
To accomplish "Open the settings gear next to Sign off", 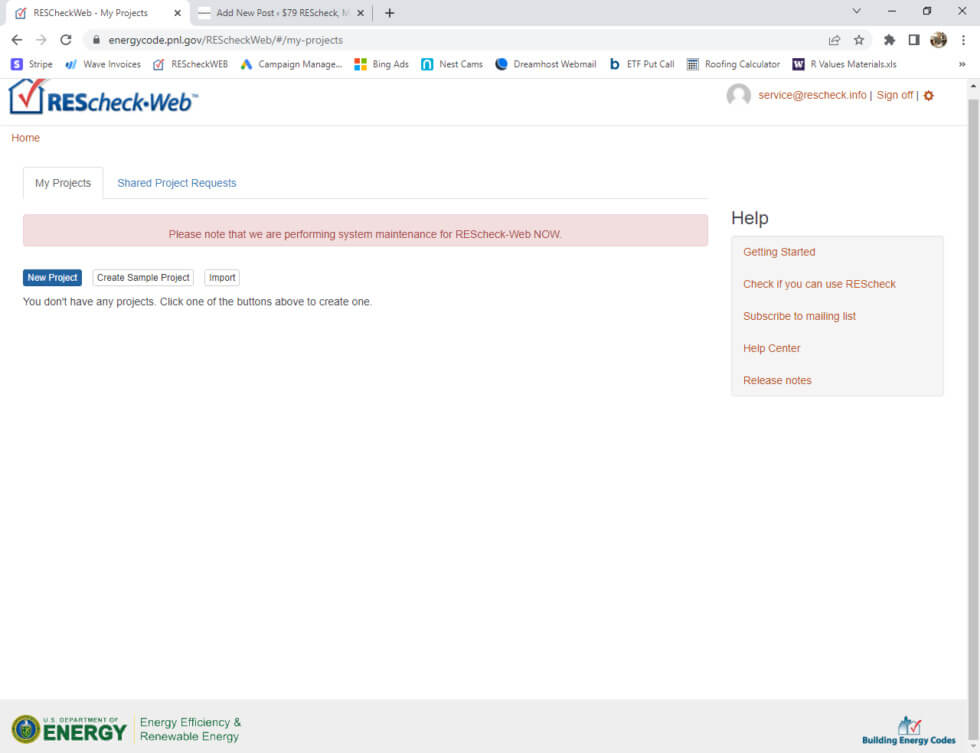I will (x=928, y=96).
